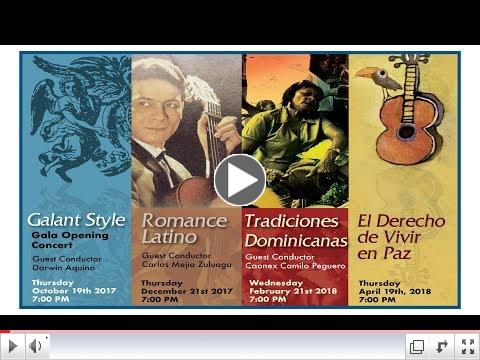
Task: Seek along the red video progress bar
Action: point(240,332)
